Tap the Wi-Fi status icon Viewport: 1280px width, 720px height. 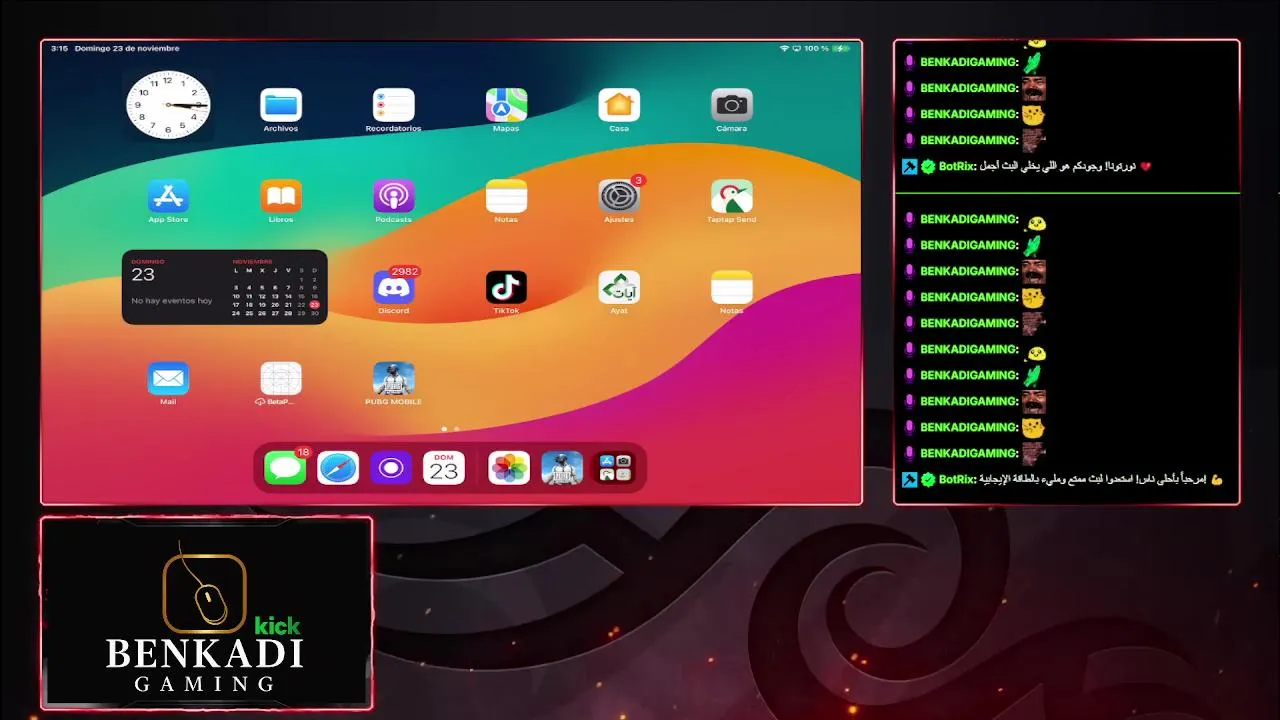click(785, 48)
